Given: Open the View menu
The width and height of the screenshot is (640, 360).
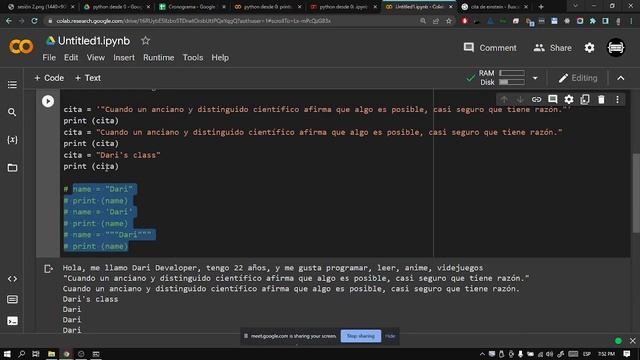Looking at the screenshot, I should pos(96,58).
